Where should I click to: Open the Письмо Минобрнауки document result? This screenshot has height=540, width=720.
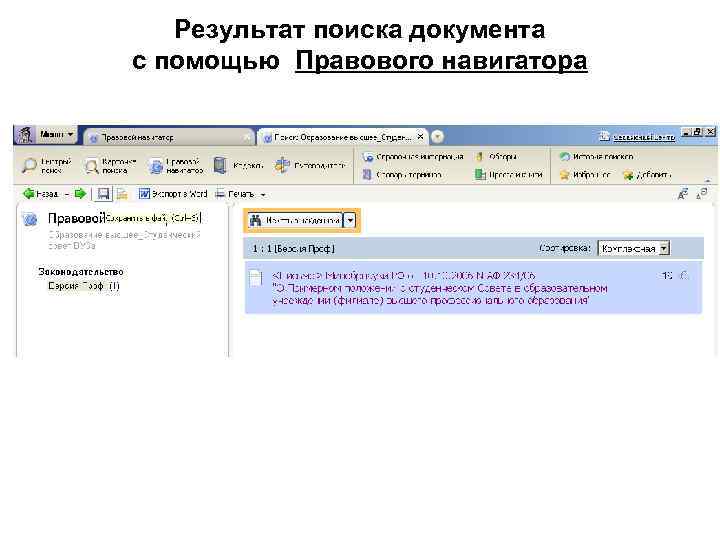pyautogui.click(x=439, y=288)
